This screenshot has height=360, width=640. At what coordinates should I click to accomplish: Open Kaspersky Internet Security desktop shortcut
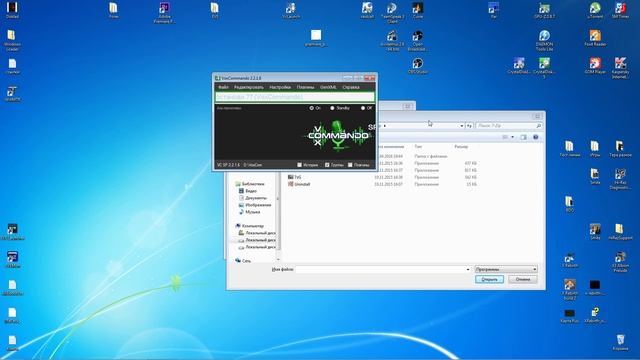[x=620, y=68]
